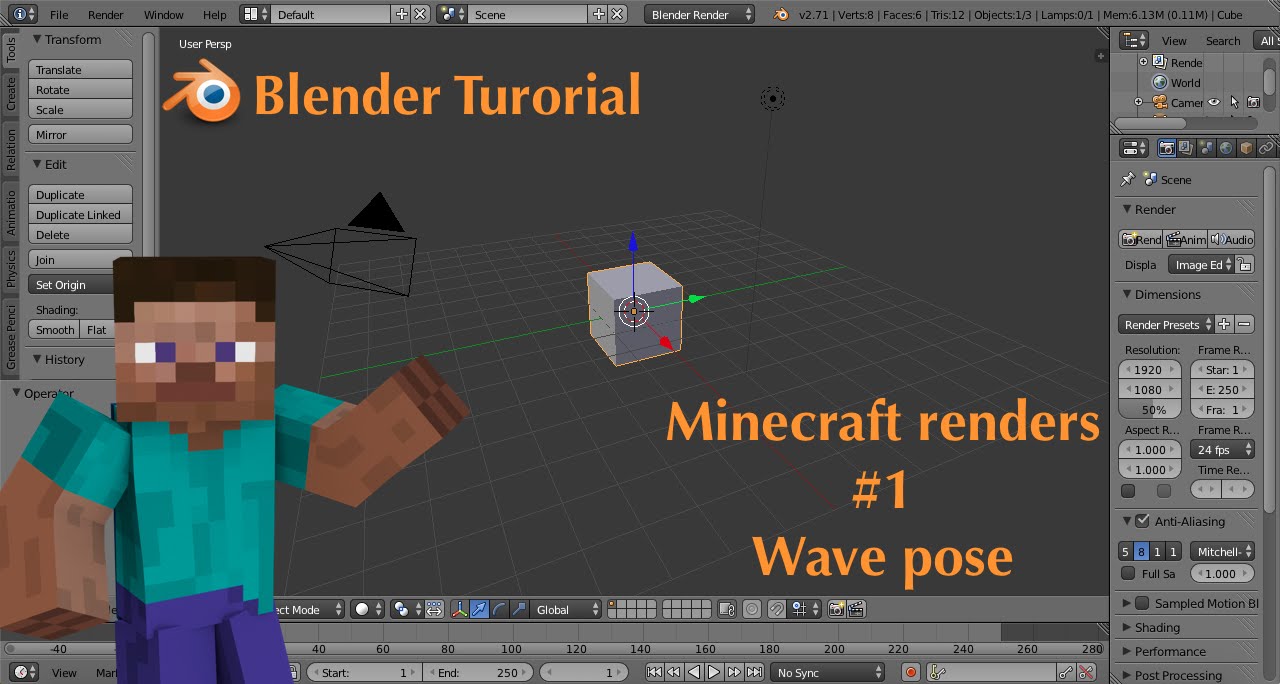This screenshot has height=684, width=1280.
Task: Open the Window menu
Action: [x=164, y=15]
